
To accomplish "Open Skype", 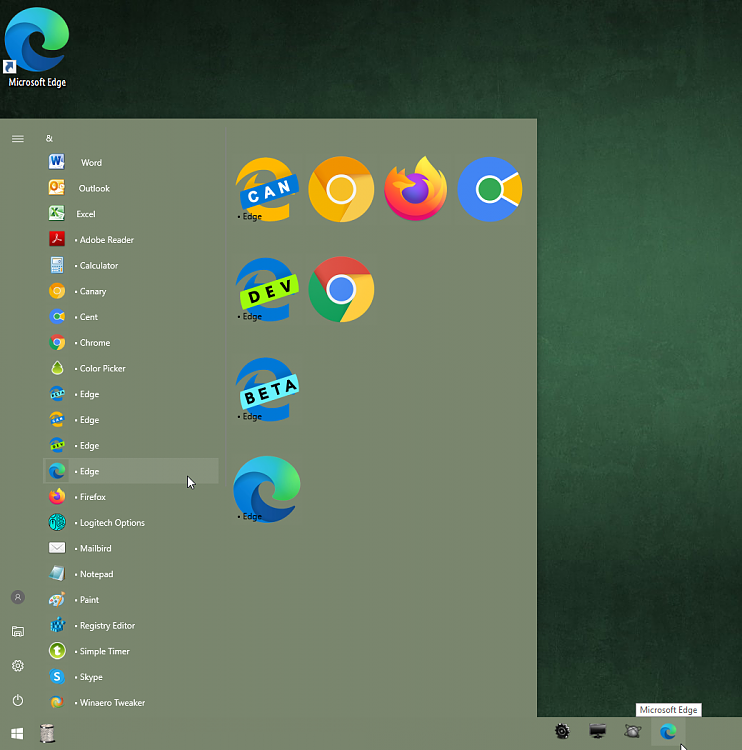I will (x=131, y=677).
